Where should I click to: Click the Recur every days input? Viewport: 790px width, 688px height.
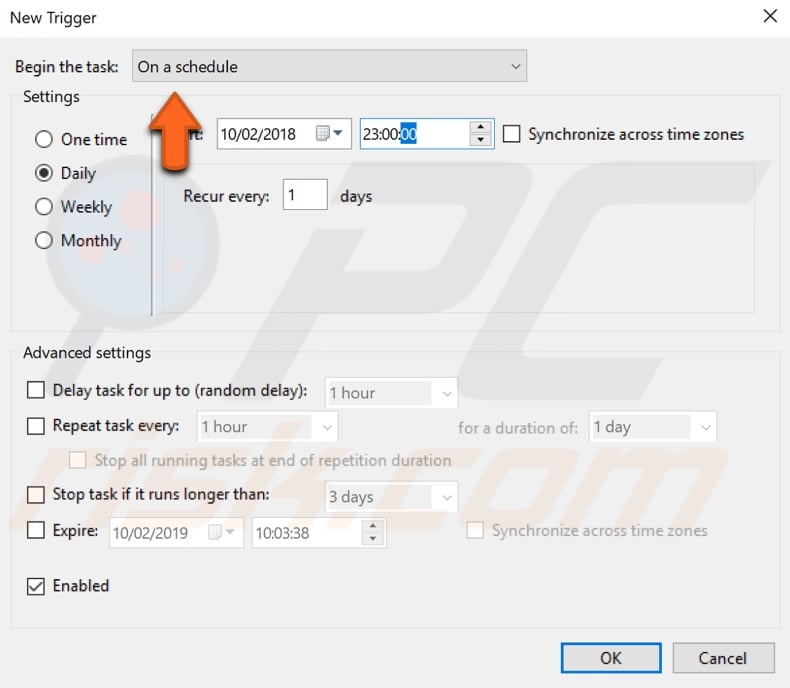click(x=305, y=194)
